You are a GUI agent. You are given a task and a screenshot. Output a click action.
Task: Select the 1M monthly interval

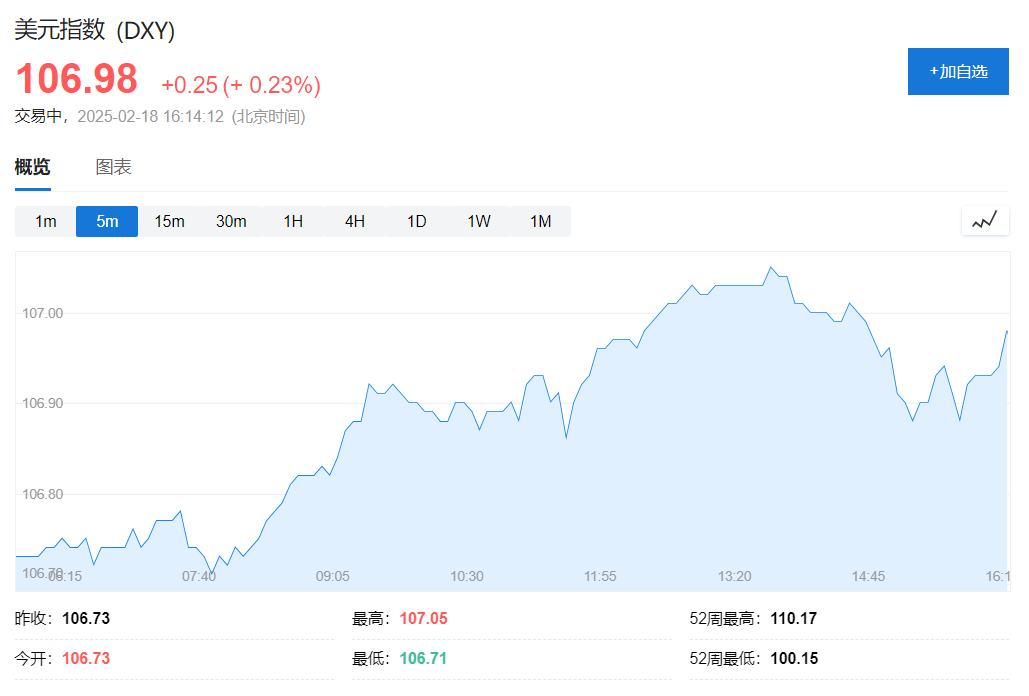(x=540, y=221)
